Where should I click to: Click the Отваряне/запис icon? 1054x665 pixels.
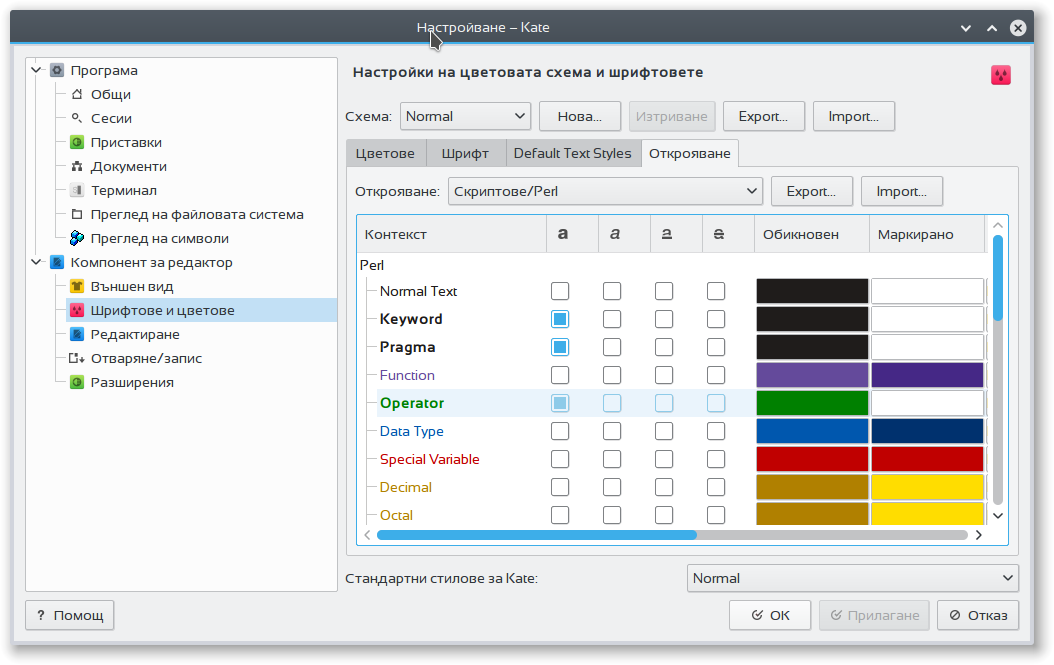[x=77, y=358]
